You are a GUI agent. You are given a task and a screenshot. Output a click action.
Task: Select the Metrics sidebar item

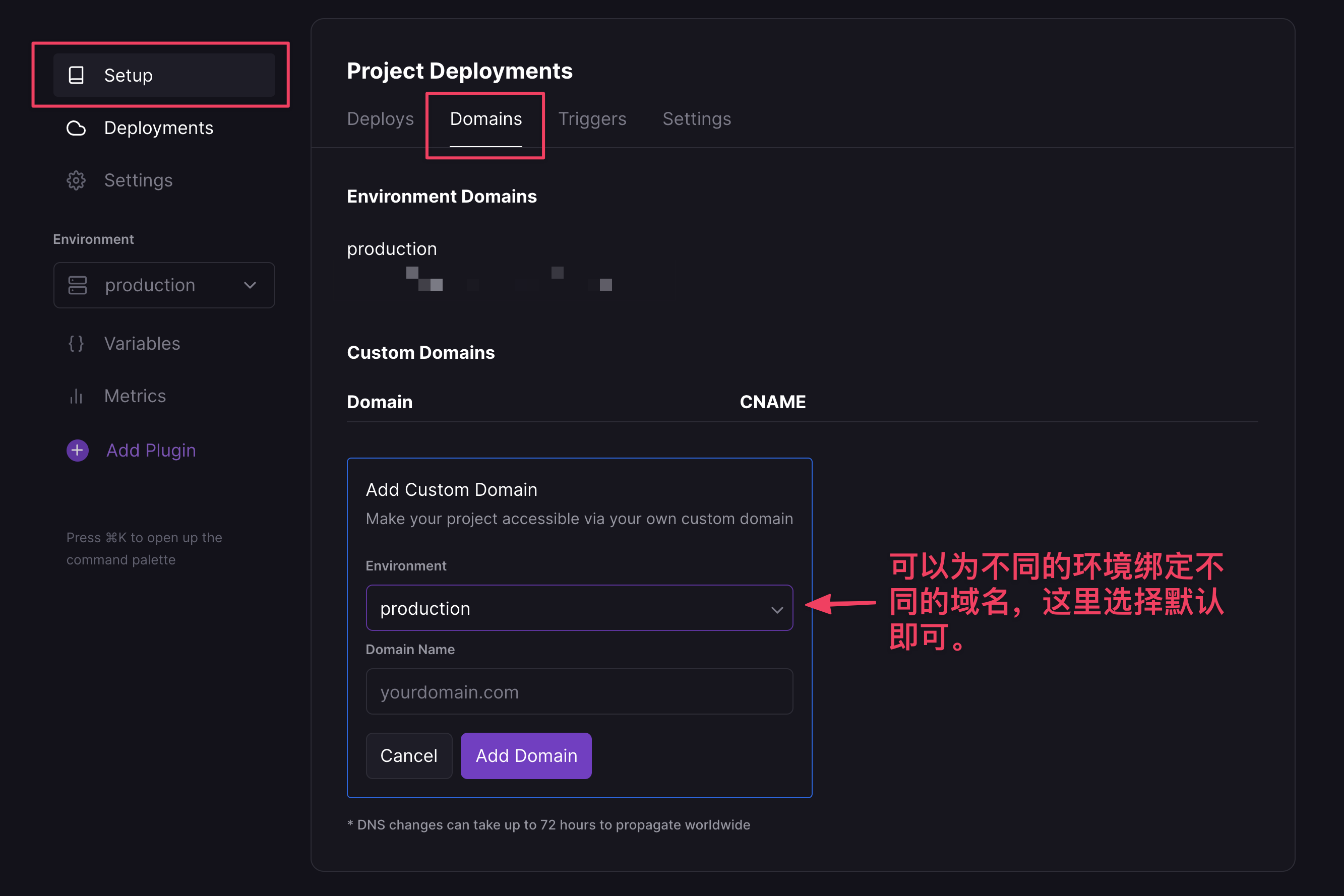134,396
